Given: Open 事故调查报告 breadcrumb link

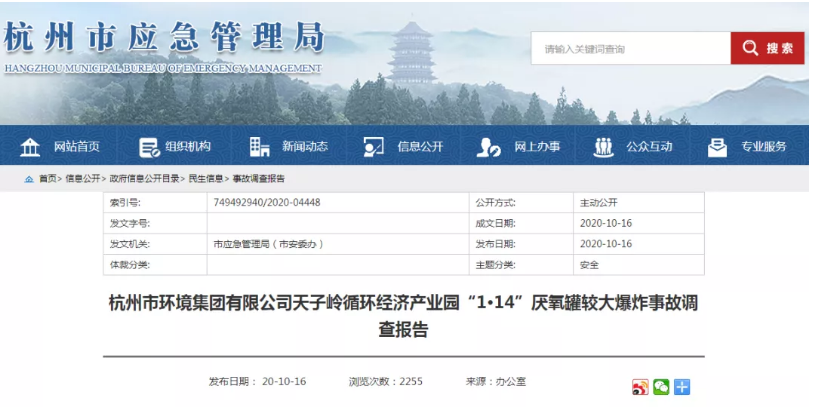Looking at the screenshot, I should [259, 179].
